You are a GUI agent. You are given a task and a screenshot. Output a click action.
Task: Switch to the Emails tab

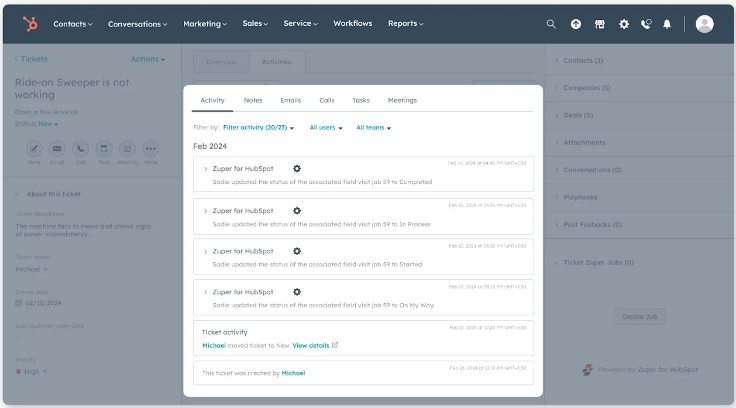tap(290, 100)
